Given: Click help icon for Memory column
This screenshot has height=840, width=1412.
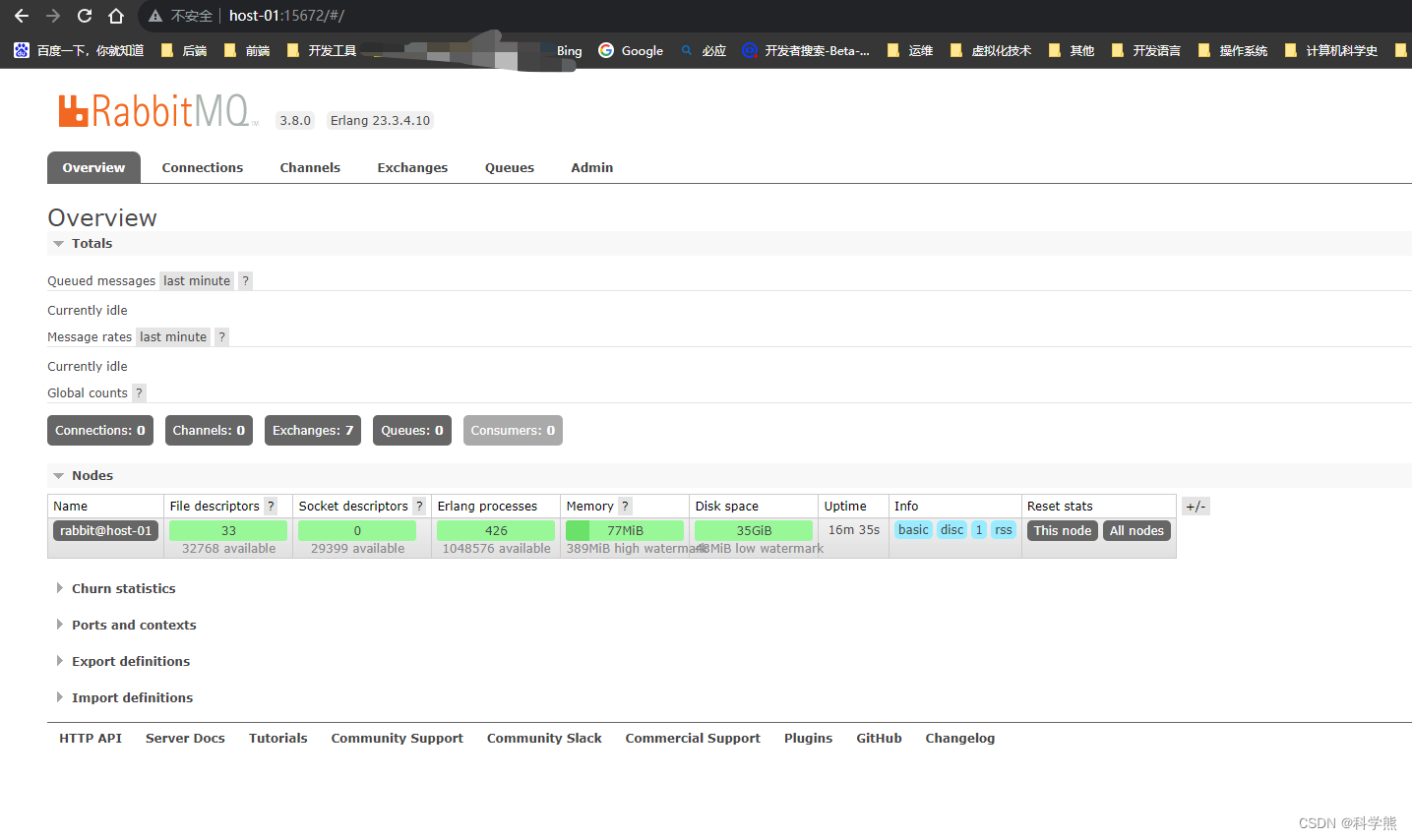Looking at the screenshot, I should (625, 507).
